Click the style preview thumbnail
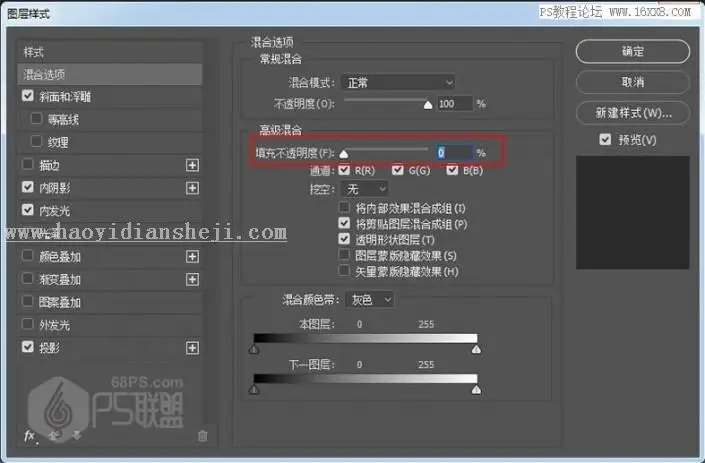The width and height of the screenshot is (705, 463). tap(633, 213)
